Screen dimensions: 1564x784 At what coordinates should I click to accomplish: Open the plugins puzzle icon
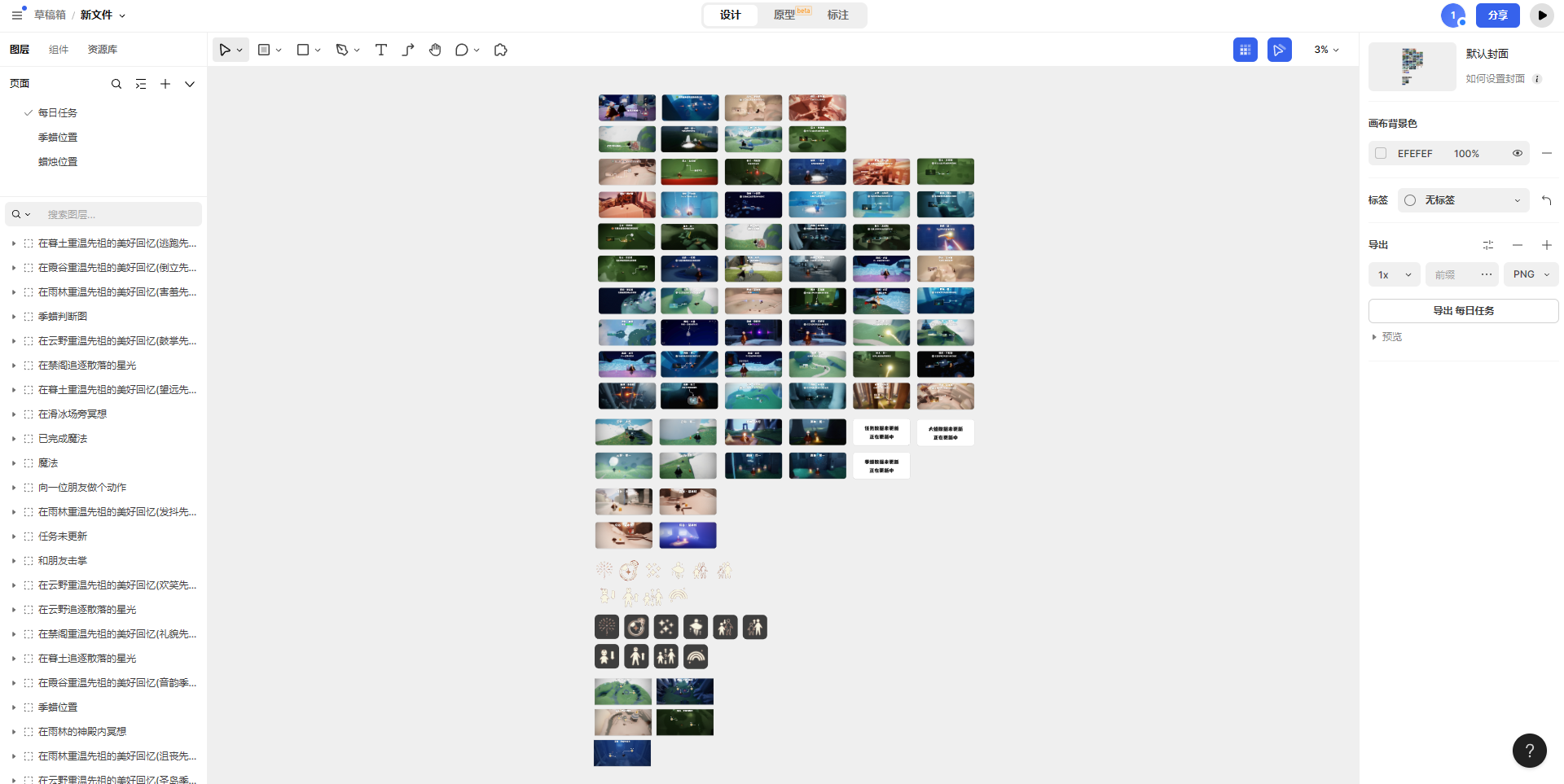tap(501, 50)
